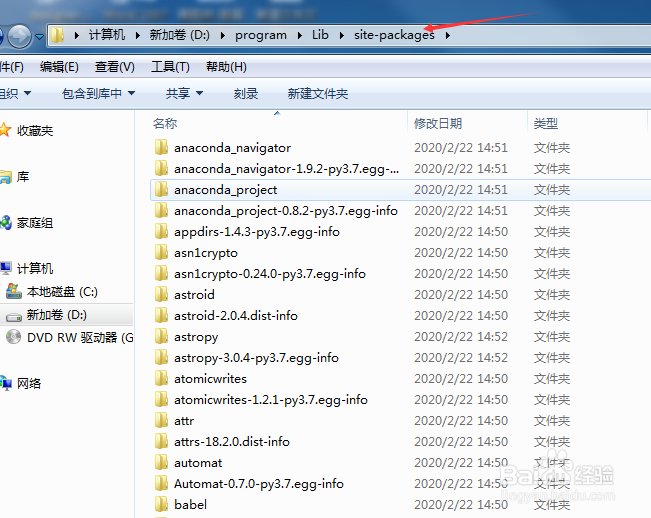Select 家庭组 in the navigation pane

(35, 223)
